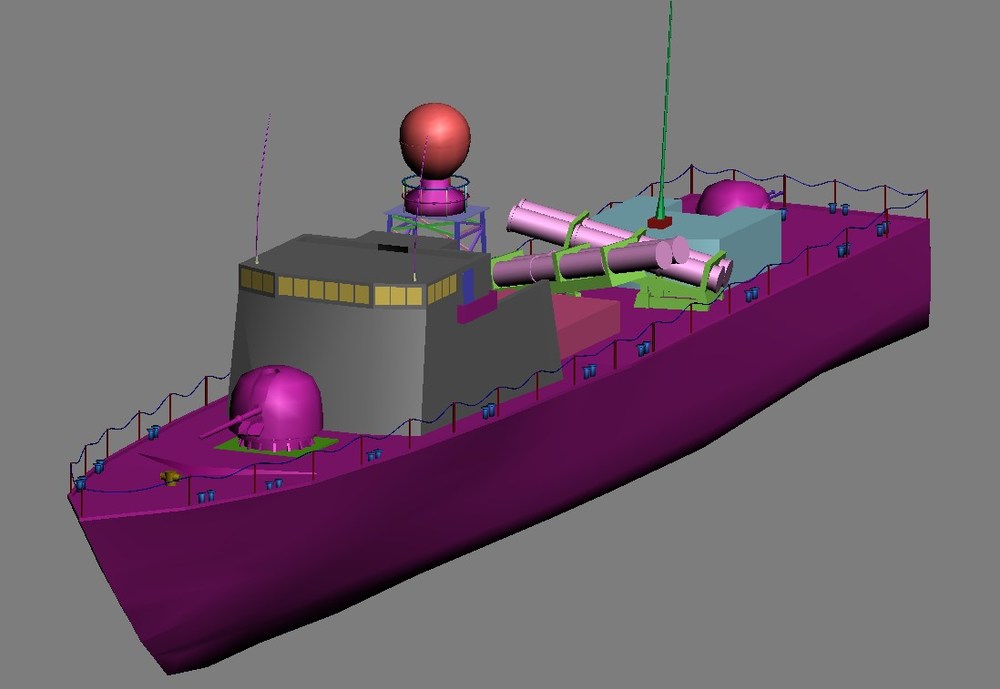The height and width of the screenshot is (689, 1000).
Task: Select the yellow anchor fitting on bow
Action: 170,477
